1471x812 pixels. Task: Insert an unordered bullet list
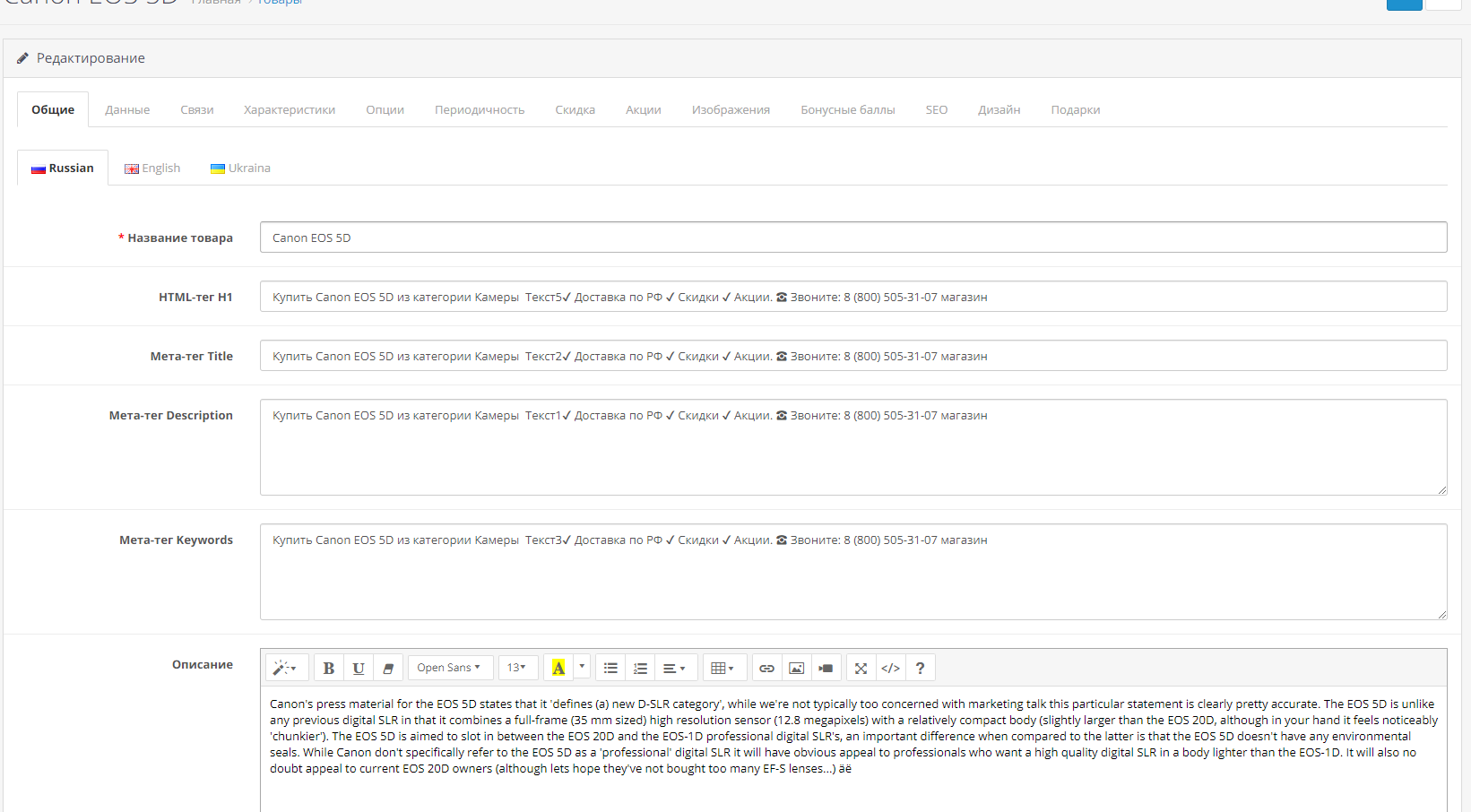tap(610, 668)
